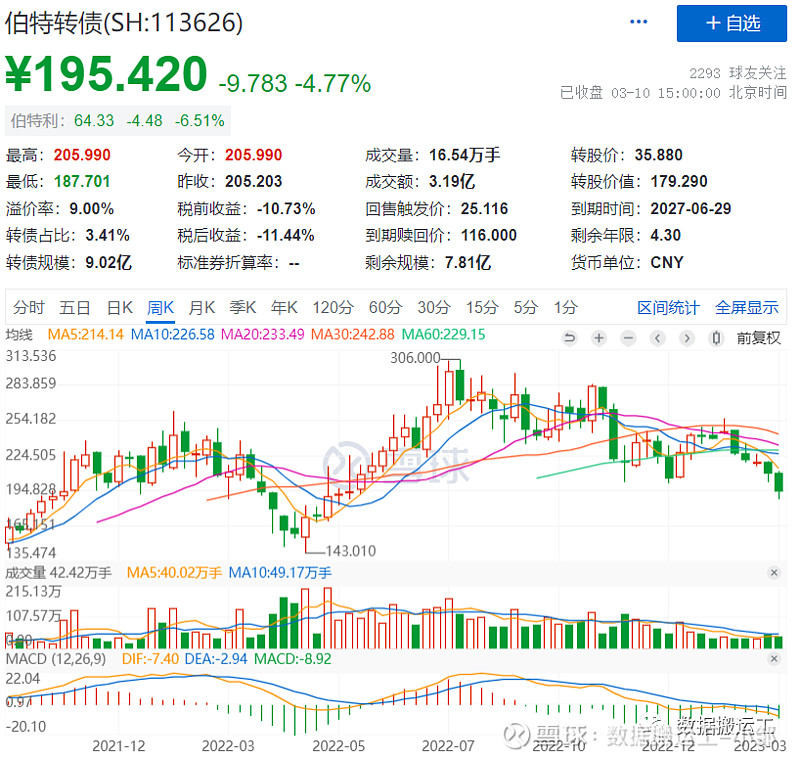The image size is (800, 761).
Task: Click the 均线 indicator label
Action: click(x=19, y=335)
